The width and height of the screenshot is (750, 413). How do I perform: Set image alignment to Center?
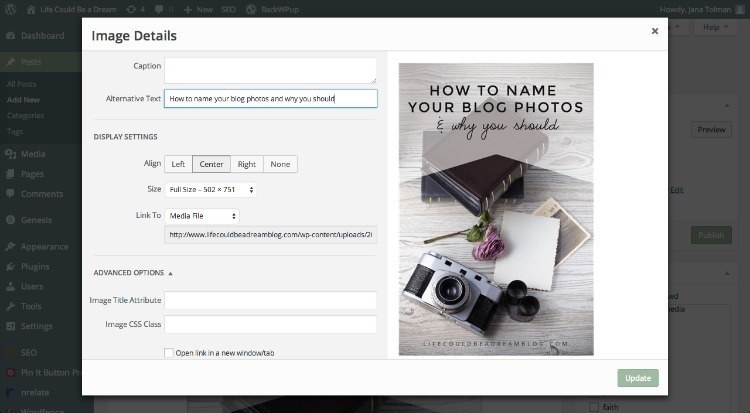[211, 164]
